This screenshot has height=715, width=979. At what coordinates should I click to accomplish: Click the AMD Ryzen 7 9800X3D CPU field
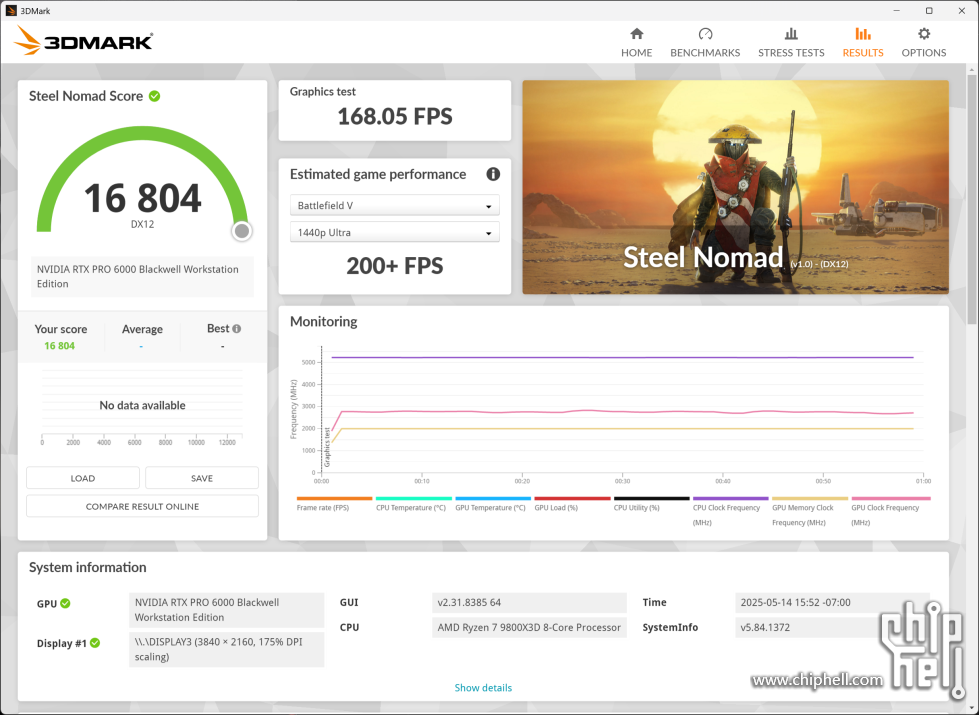(x=529, y=628)
